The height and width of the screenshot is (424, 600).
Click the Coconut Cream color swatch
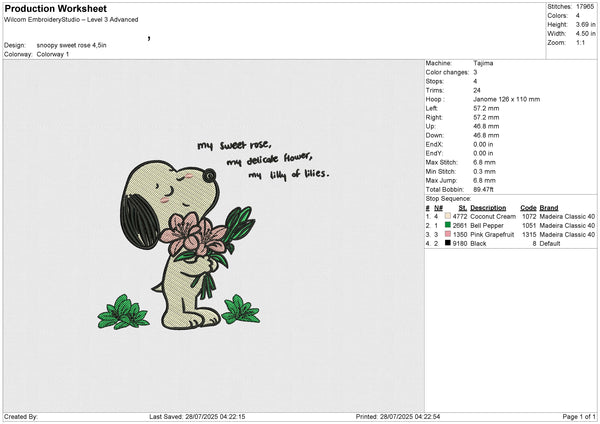[447, 216]
